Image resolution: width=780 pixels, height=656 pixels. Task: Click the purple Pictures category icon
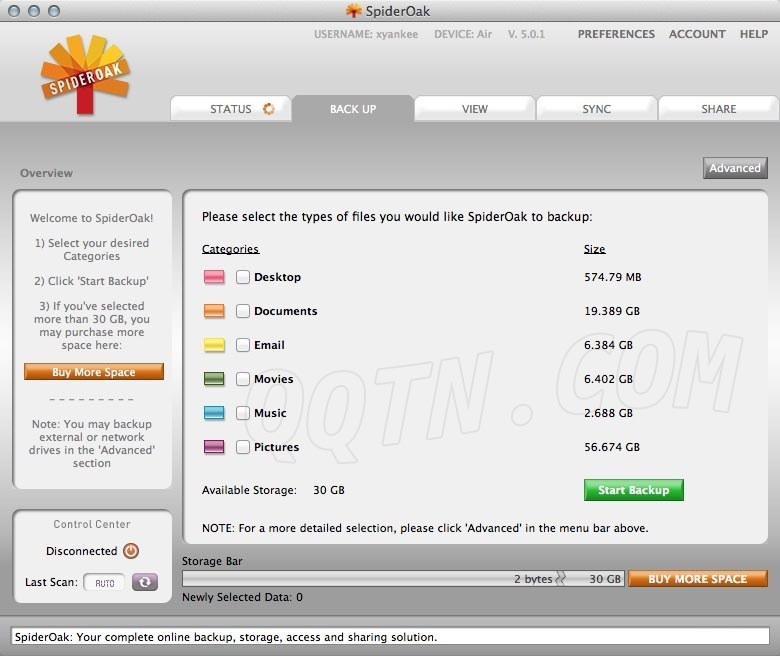click(214, 447)
